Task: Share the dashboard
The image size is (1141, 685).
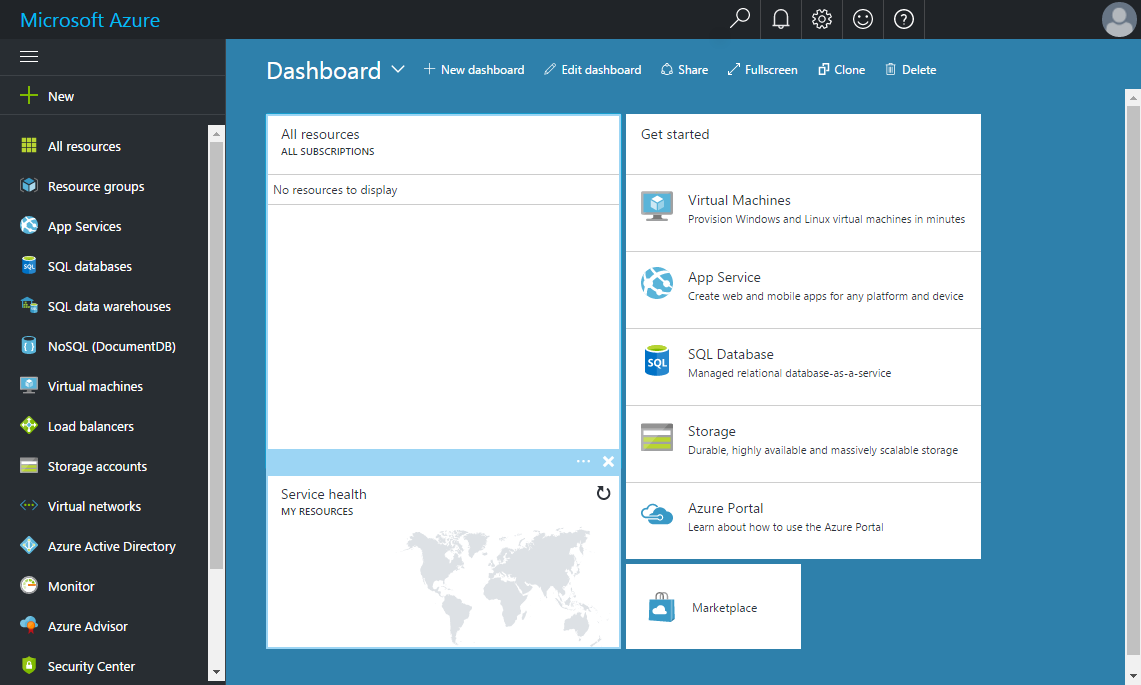Action: (685, 70)
